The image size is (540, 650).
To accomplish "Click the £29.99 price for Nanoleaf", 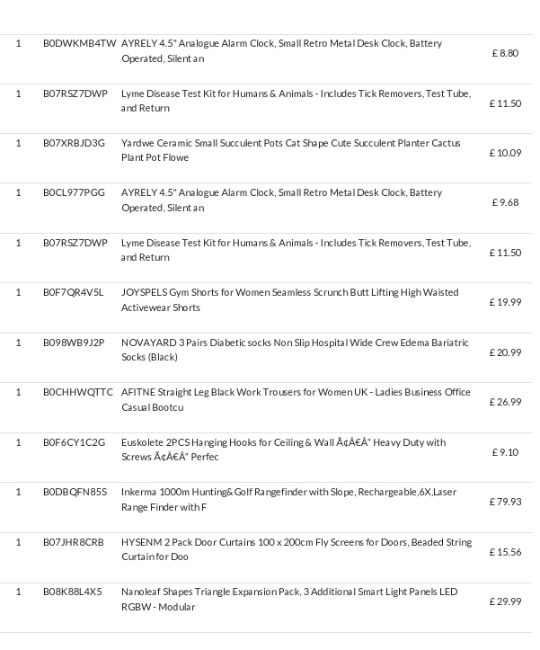I will pyautogui.click(x=505, y=601).
